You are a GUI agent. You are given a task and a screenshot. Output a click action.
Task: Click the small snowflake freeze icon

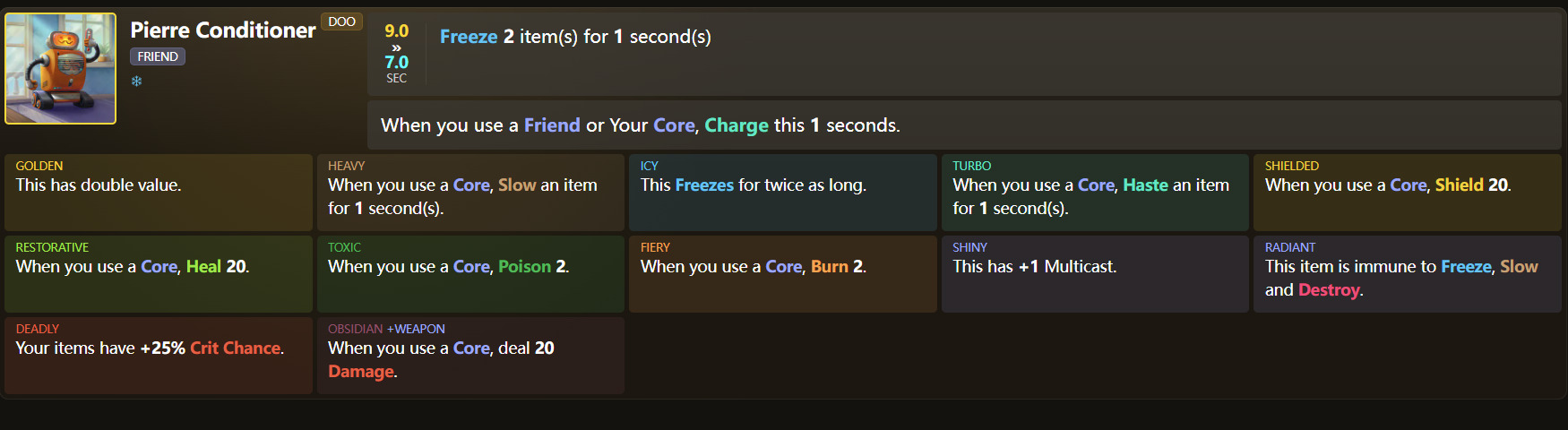[136, 82]
